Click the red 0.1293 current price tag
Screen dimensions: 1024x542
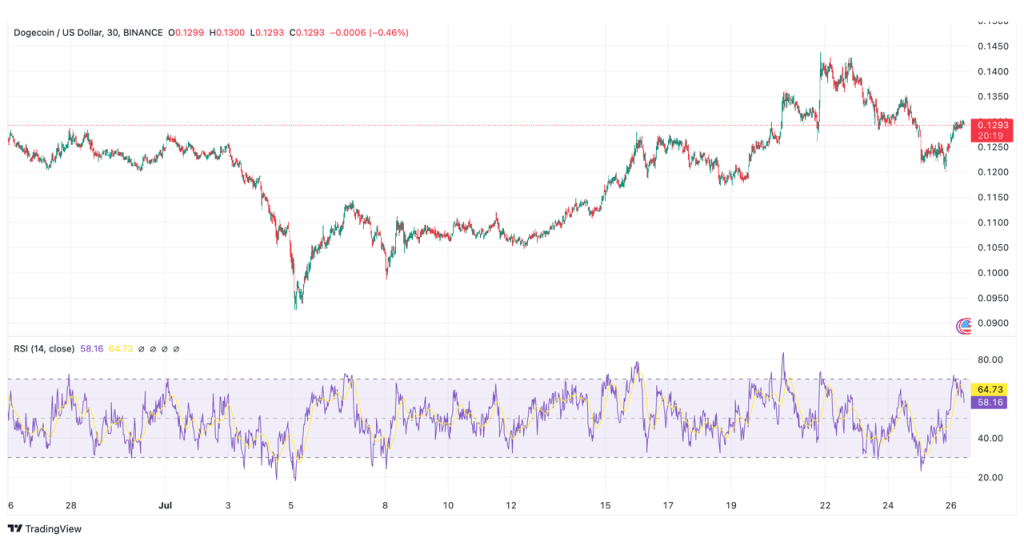click(991, 125)
